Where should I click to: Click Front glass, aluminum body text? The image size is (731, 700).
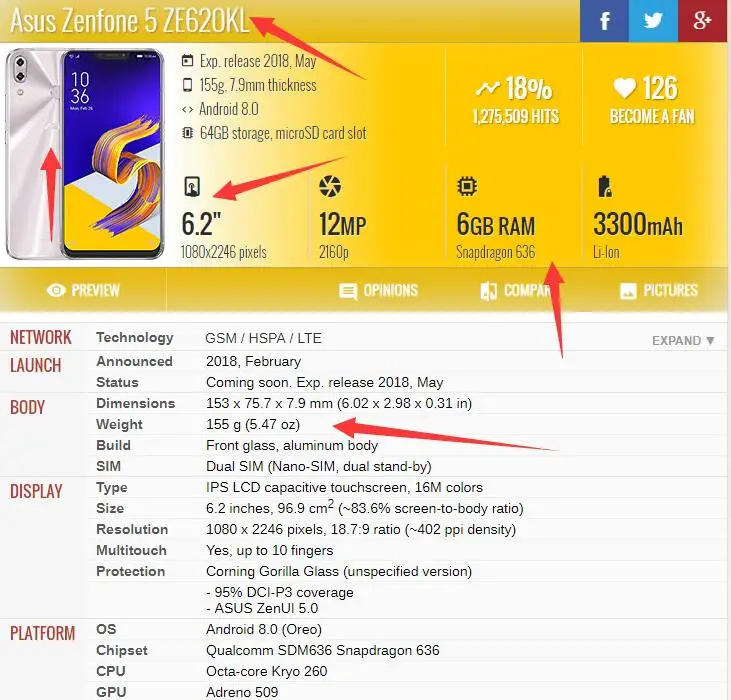[x=292, y=446]
